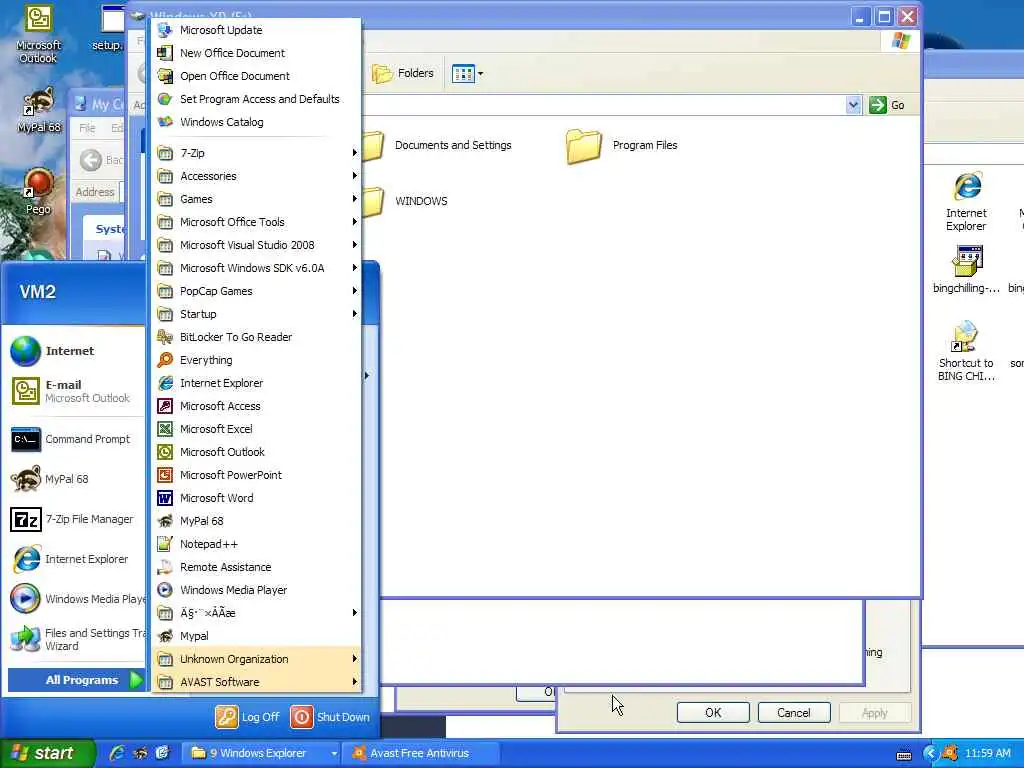Viewport: 1024px width, 768px height.
Task: Expand Microsoft Office Tools group
Action: click(256, 222)
